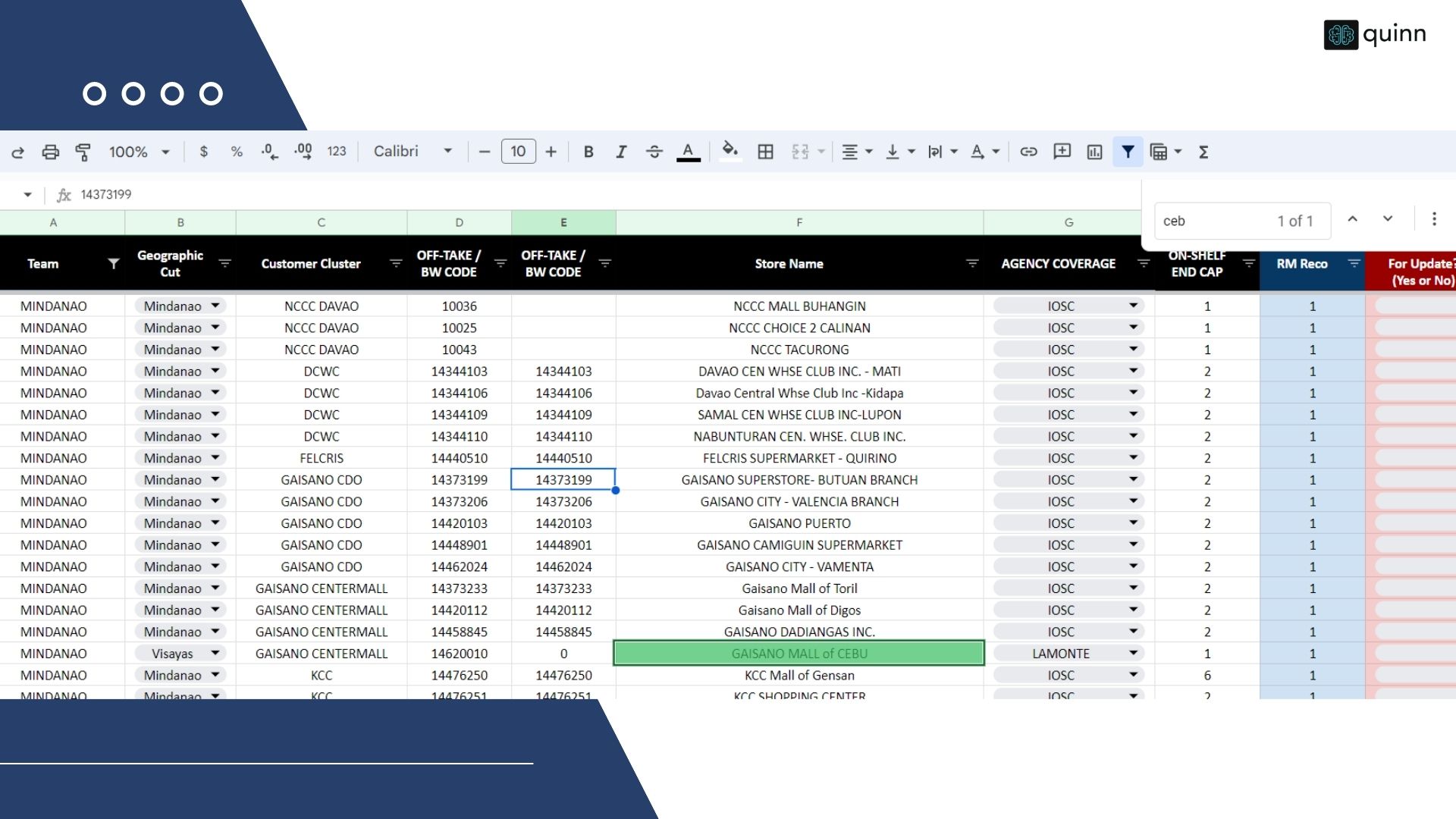Select the paint format tool

(x=83, y=152)
